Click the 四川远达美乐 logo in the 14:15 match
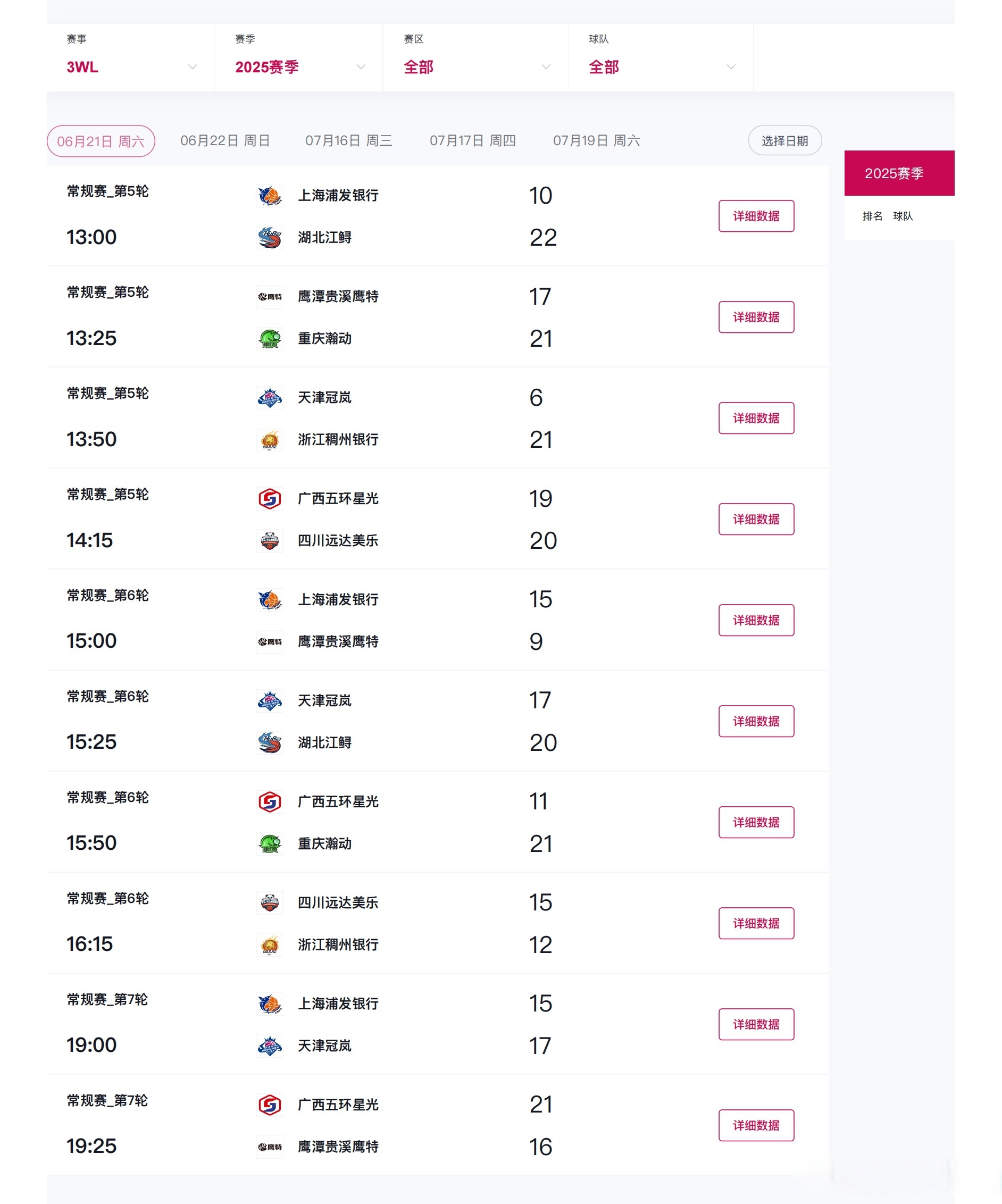Viewport: 1002px width, 1204px height. (x=270, y=541)
